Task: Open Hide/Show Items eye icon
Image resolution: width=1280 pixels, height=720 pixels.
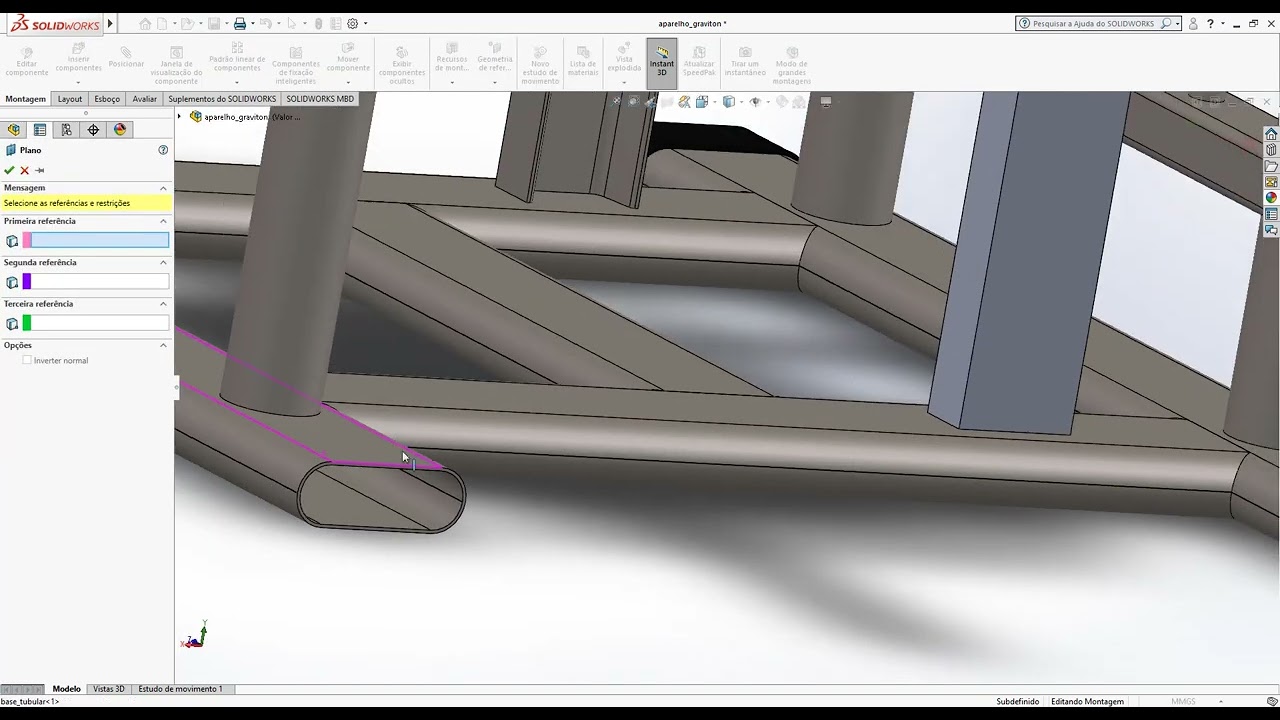Action: [756, 101]
